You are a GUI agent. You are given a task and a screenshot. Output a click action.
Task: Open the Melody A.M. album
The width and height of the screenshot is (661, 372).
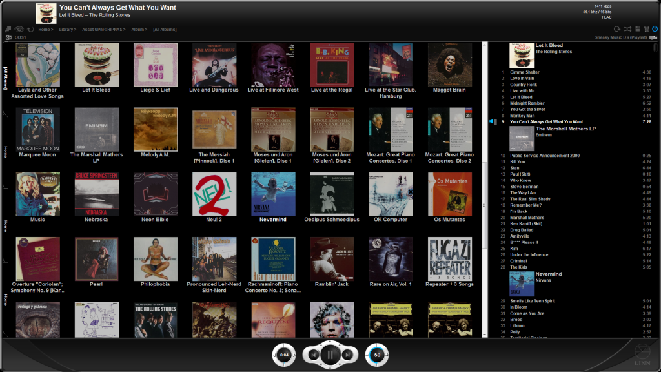coord(156,129)
